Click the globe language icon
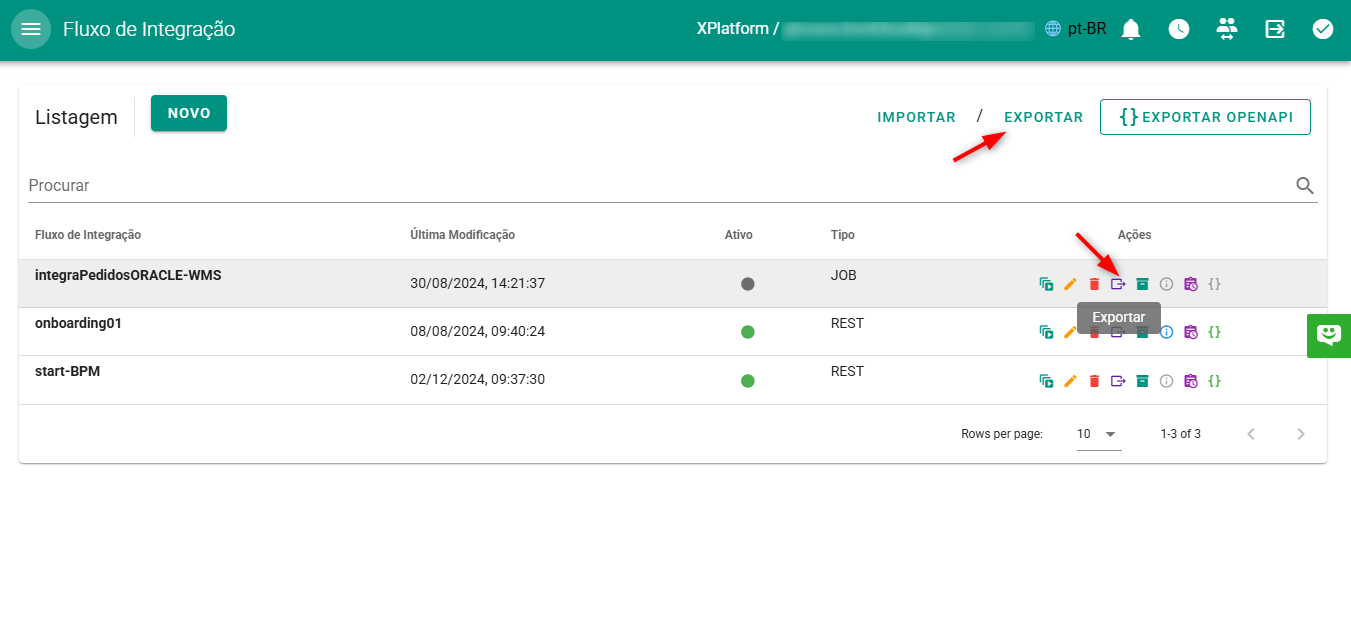Image resolution: width=1351 pixels, height=627 pixels. pos(1052,29)
